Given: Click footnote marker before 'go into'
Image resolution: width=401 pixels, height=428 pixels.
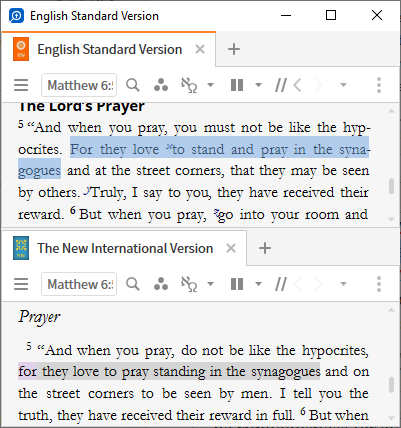Looking at the screenshot, I should pos(216,212).
